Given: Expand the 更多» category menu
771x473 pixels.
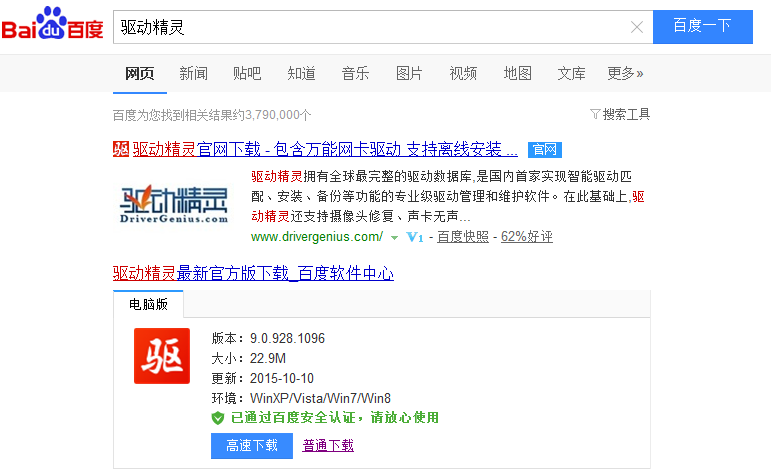Looking at the screenshot, I should pyautogui.click(x=625, y=73).
